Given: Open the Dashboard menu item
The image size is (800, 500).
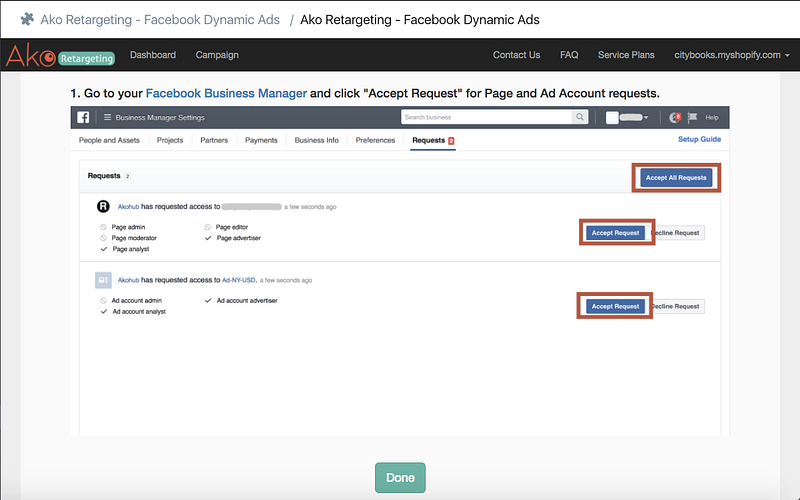Looking at the screenshot, I should tap(153, 55).
